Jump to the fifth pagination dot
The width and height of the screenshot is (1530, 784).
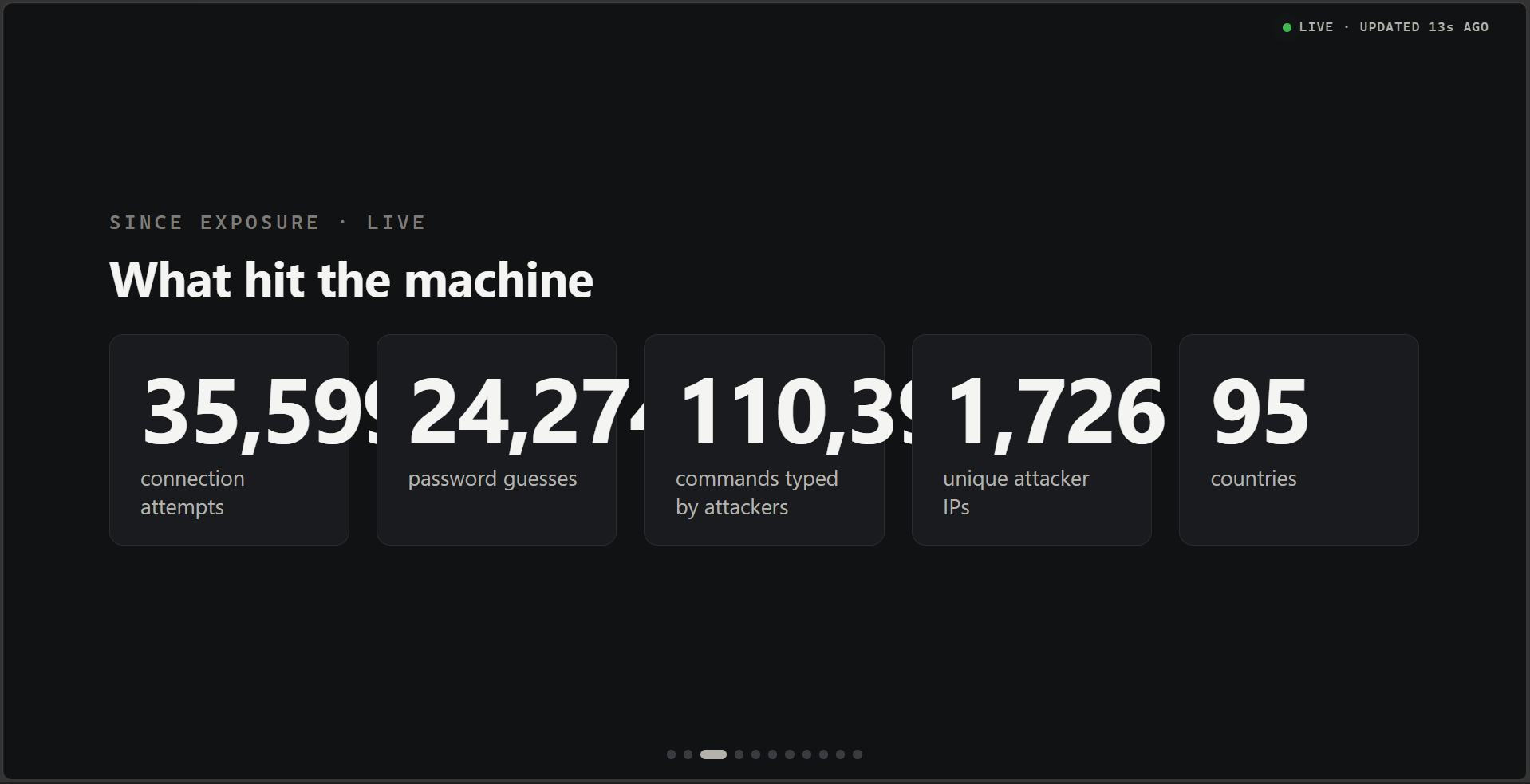755,754
